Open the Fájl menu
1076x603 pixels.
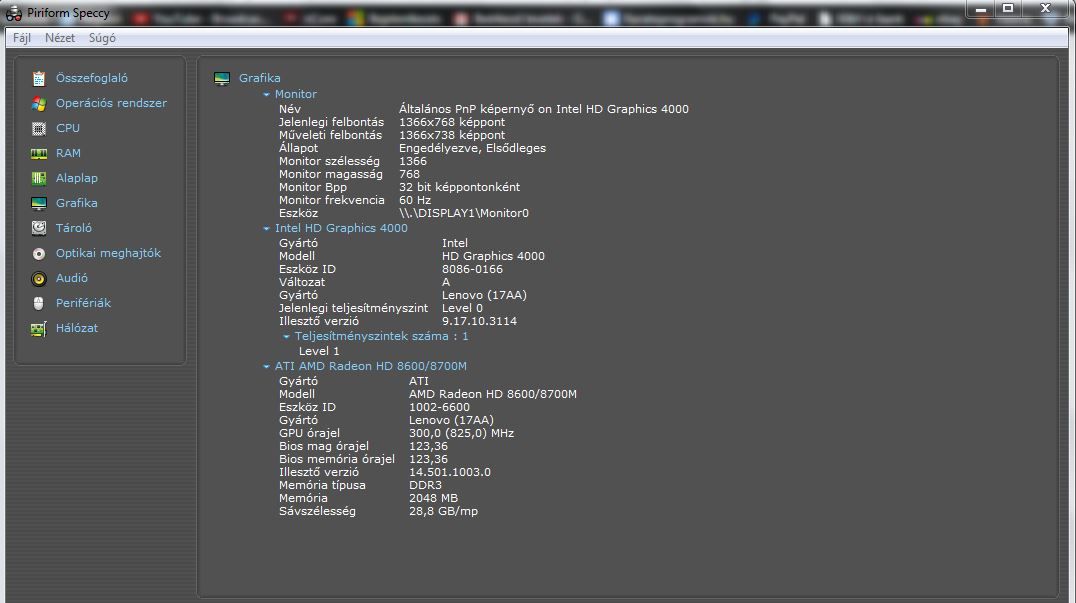tap(22, 38)
